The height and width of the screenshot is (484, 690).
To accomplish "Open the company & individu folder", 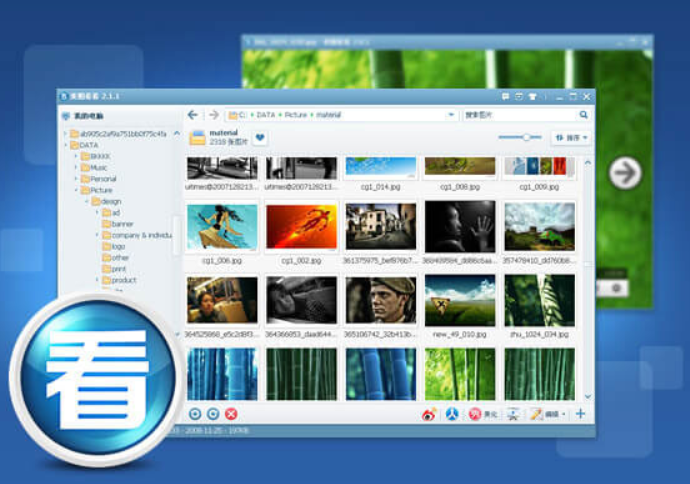I will tap(137, 235).
